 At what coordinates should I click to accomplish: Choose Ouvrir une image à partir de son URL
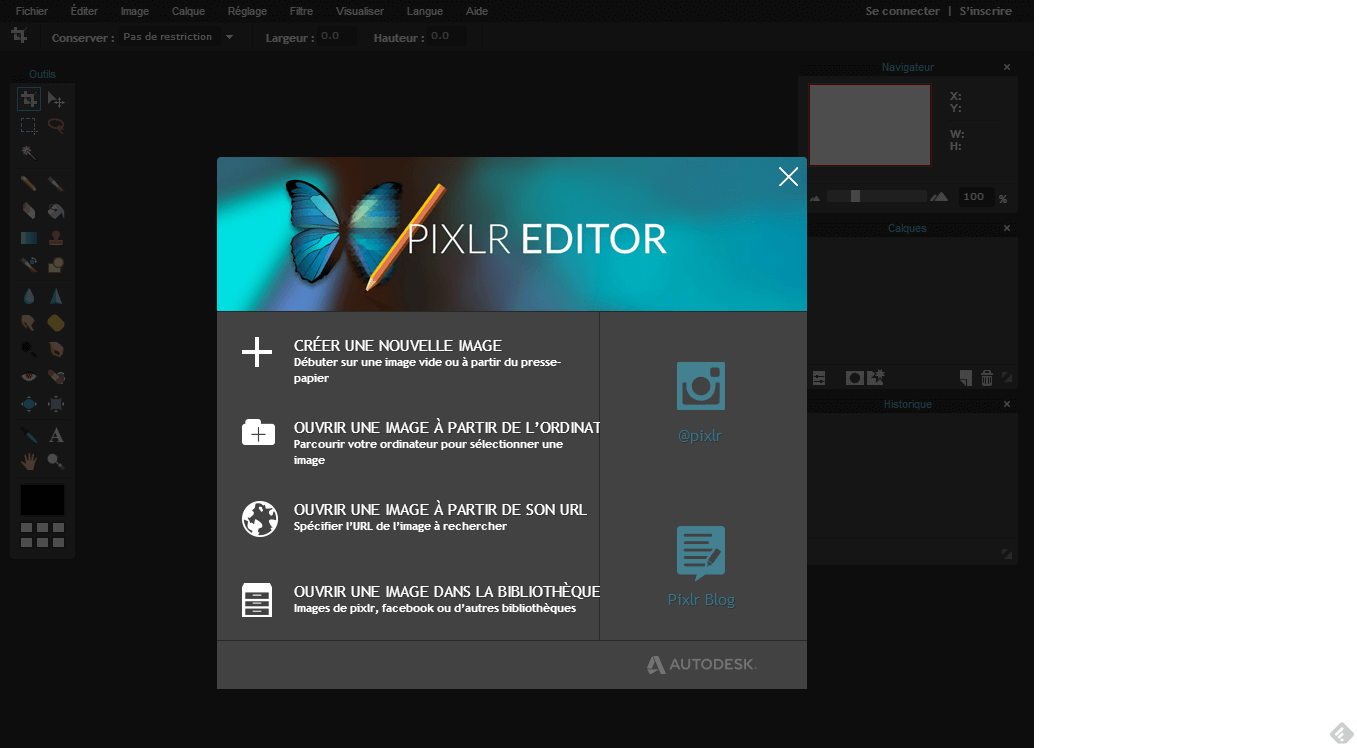click(439, 509)
